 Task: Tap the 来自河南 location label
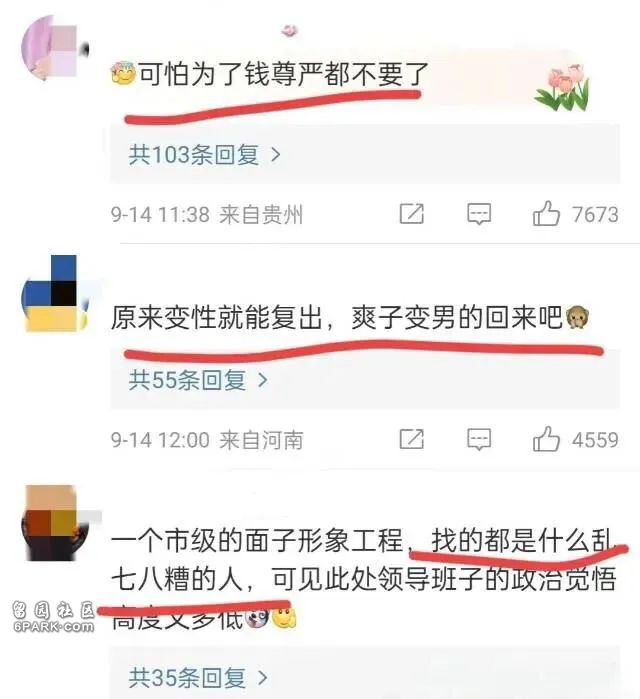261,440
